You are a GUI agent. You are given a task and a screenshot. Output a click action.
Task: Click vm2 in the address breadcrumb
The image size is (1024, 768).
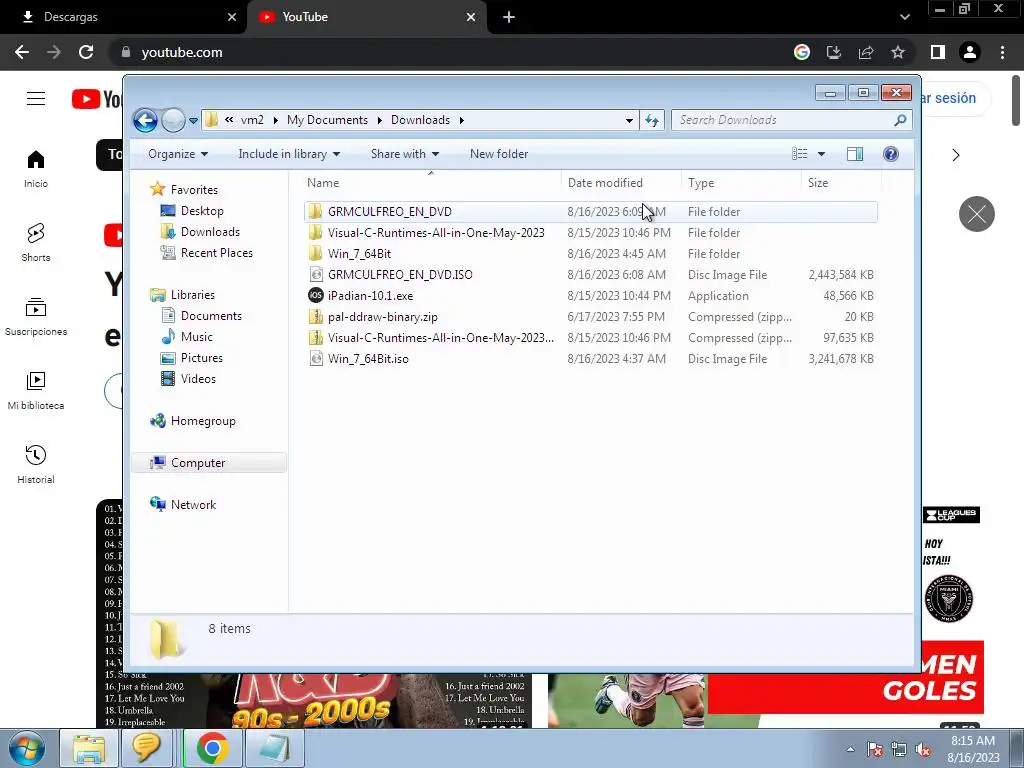pyautogui.click(x=252, y=120)
